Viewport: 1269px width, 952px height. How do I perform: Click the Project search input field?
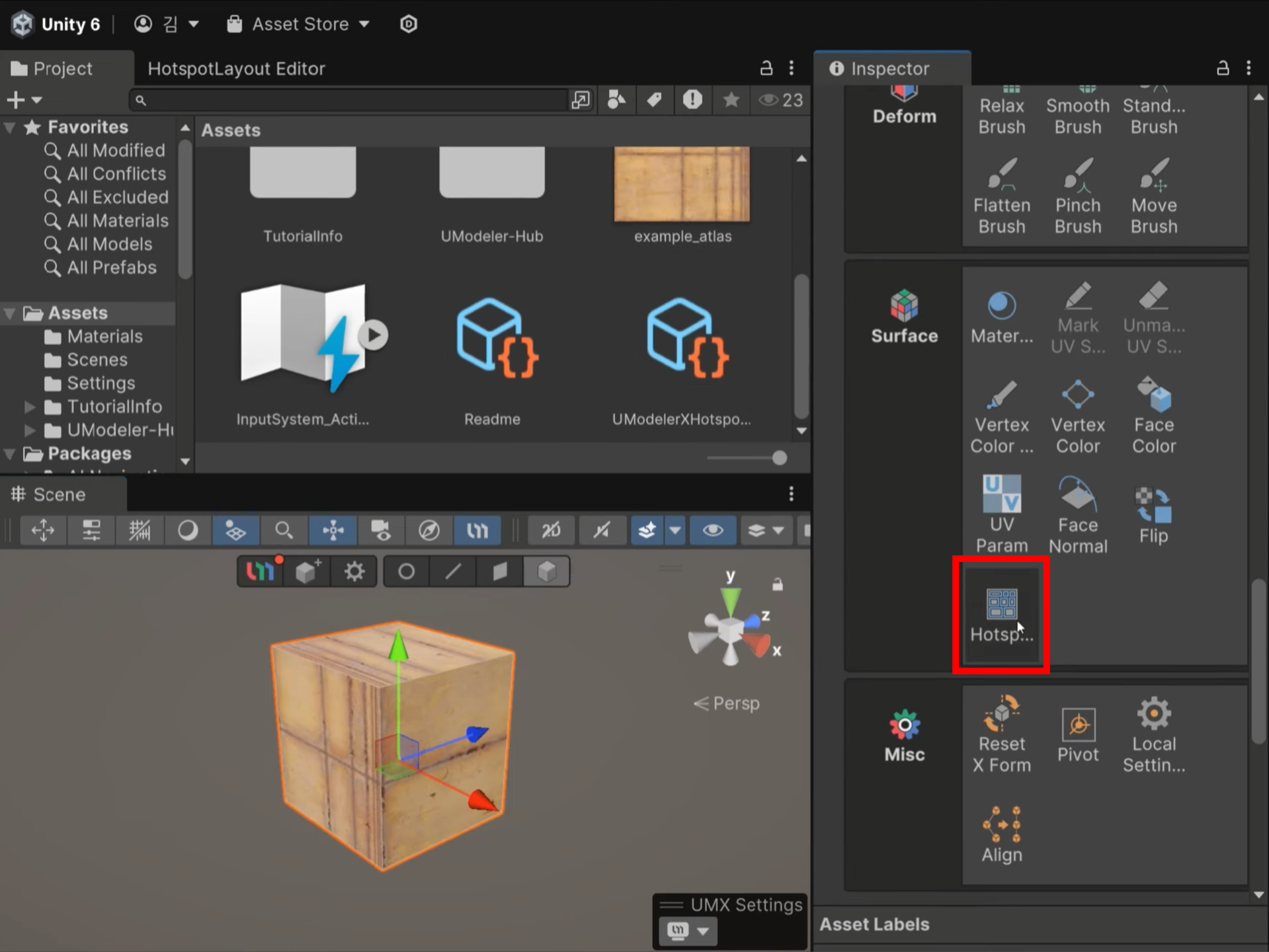349,100
